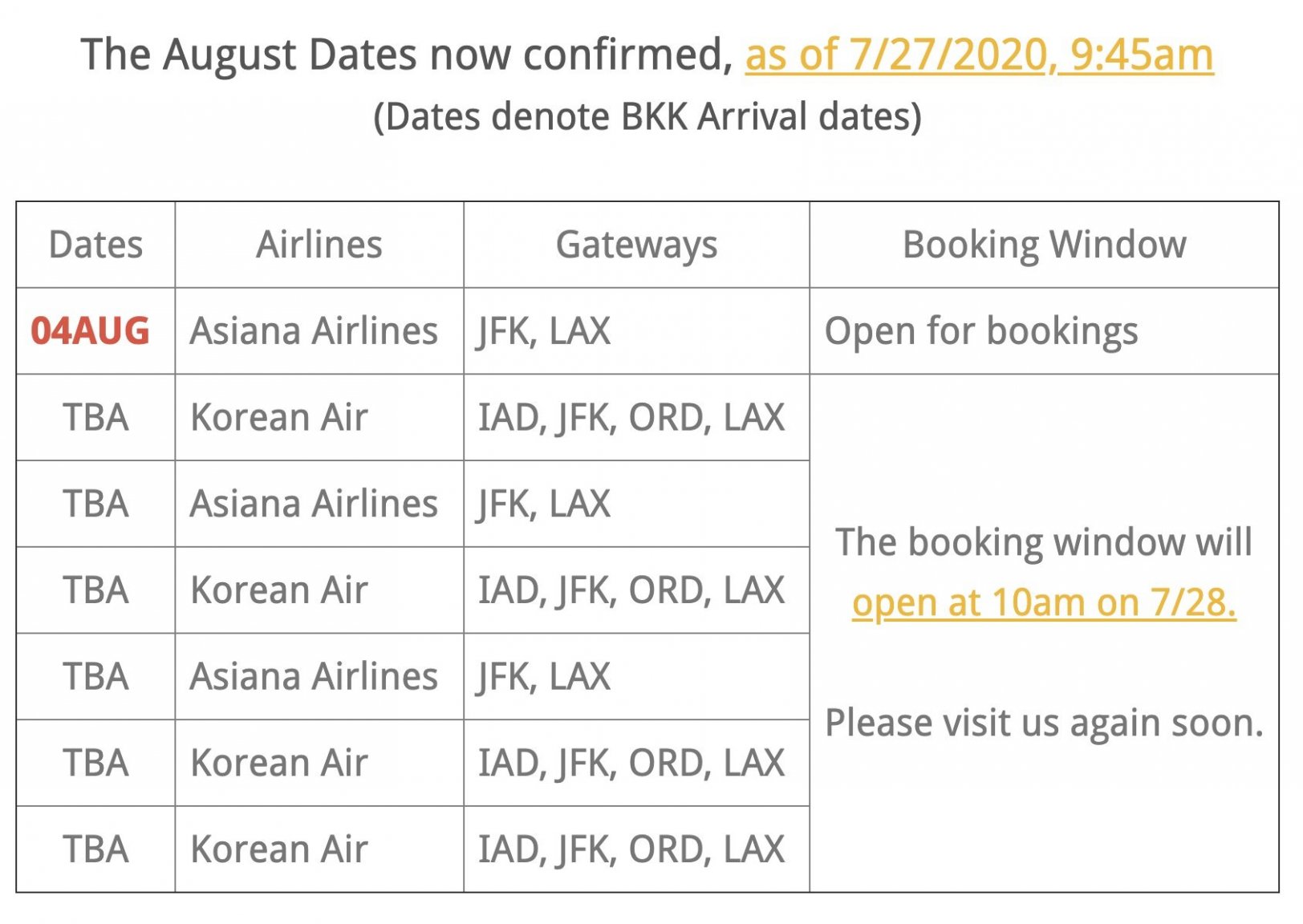The height and width of the screenshot is (924, 1303).
Task: Select the first TBA date cell
Action: coord(95,418)
